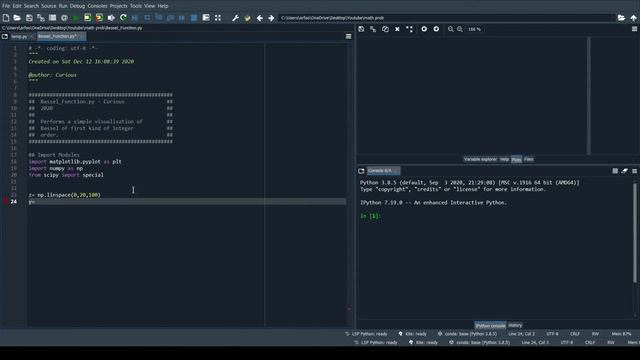Go forward to next cursor position
The image size is (640, 360).
click(x=271, y=18)
